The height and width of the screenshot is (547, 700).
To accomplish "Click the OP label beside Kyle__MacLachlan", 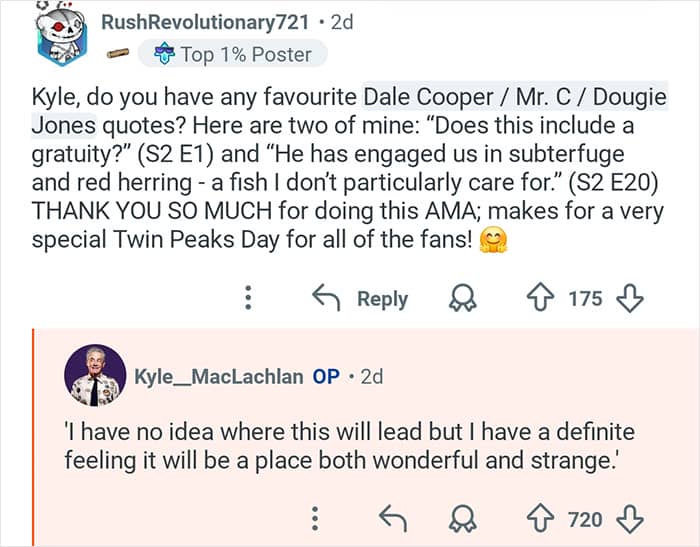I will 326,376.
